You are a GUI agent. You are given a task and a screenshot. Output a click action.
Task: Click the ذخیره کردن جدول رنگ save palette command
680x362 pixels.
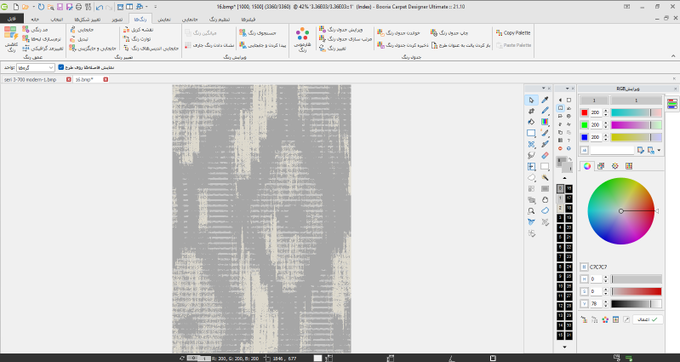click(403, 45)
